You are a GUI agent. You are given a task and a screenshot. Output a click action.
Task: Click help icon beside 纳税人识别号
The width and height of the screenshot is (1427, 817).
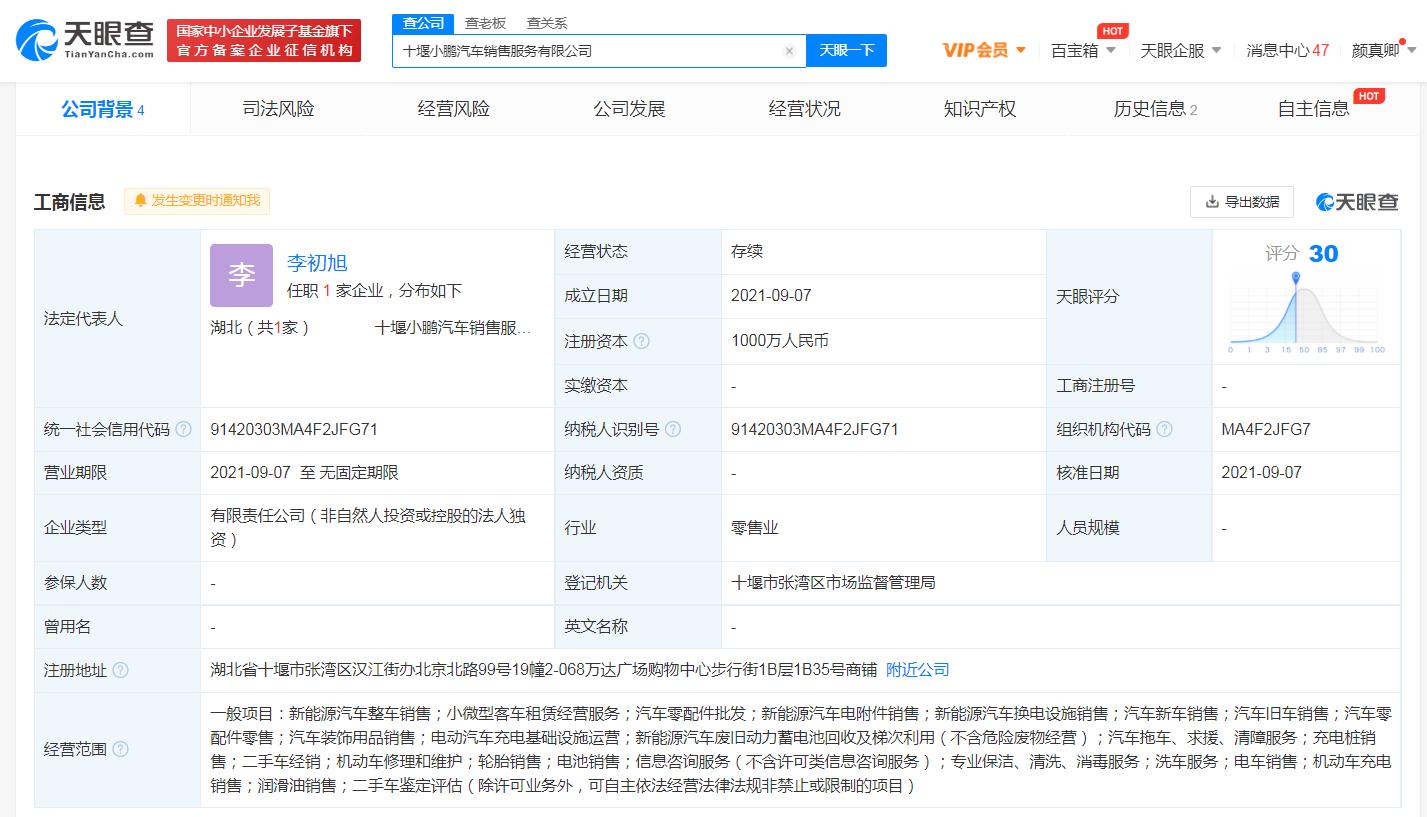(673, 429)
